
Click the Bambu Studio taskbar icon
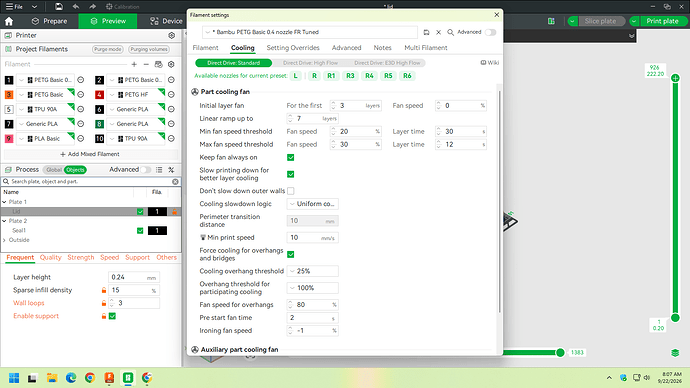[x=128, y=378]
